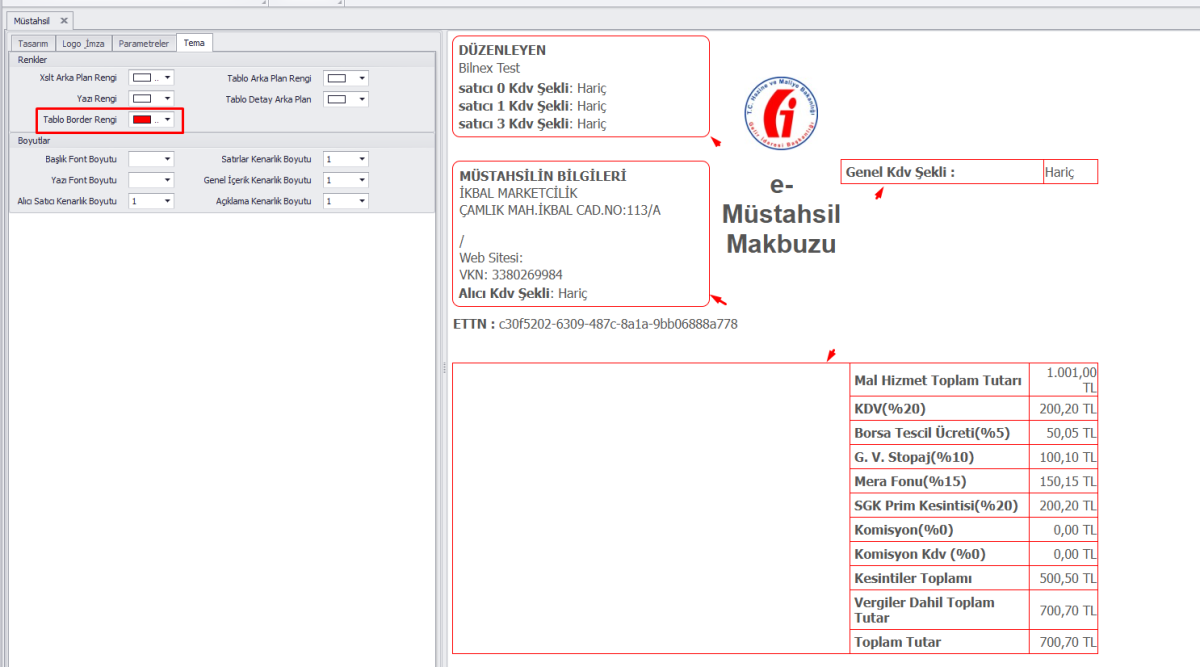Image resolution: width=1200 pixels, height=667 pixels.
Task: Switch to the Logo İmza tab
Action: [84, 43]
